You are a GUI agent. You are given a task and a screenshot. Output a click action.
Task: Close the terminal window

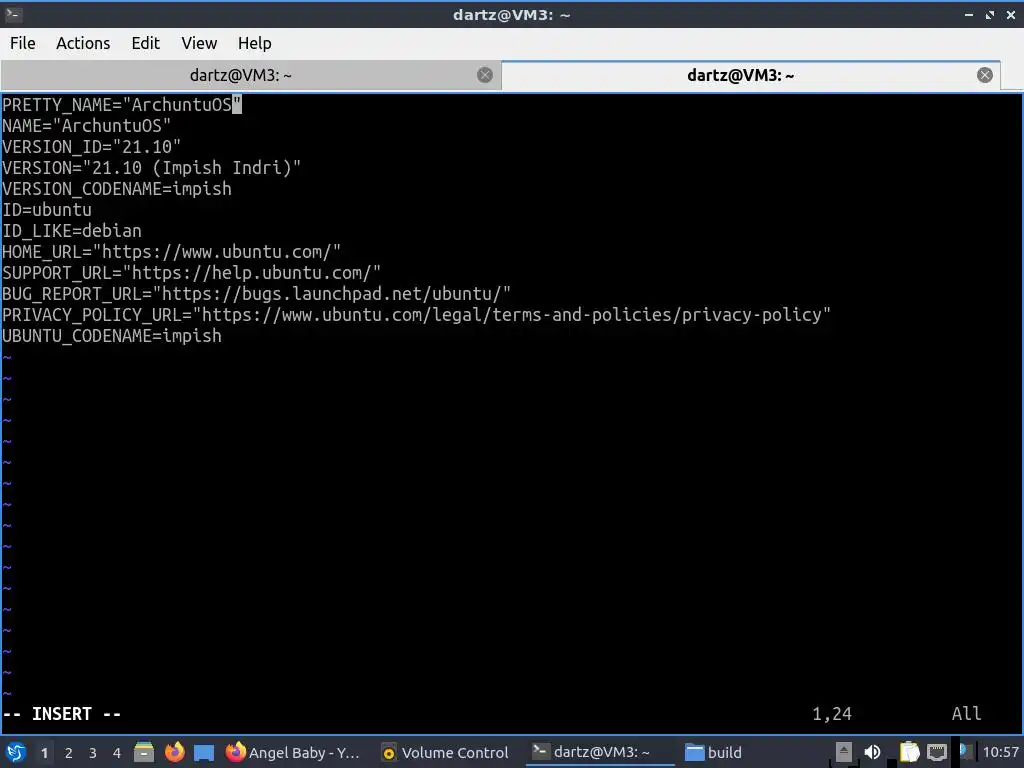point(1011,14)
